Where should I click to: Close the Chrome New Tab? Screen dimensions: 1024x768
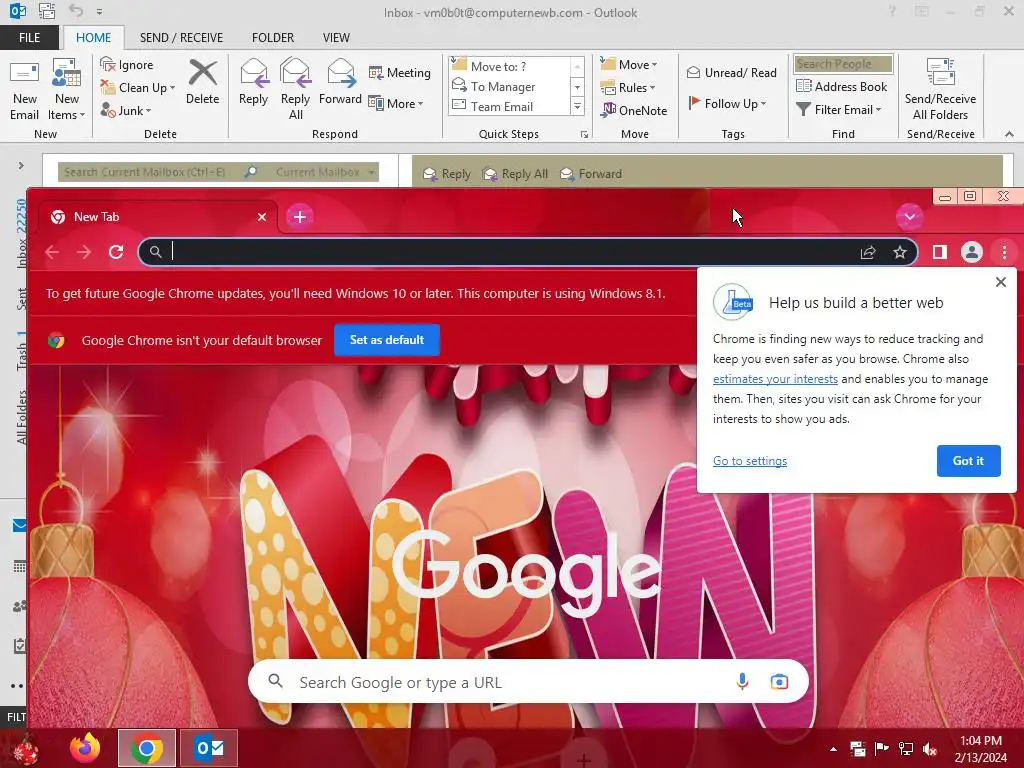[x=262, y=217]
